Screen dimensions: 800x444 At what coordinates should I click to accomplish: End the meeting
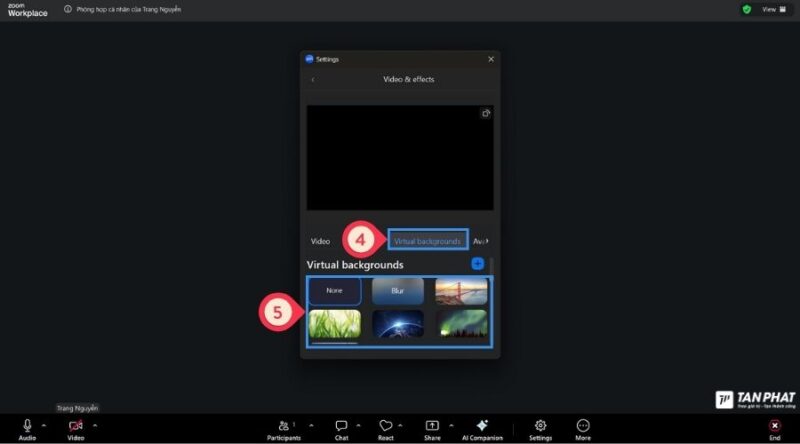(774, 427)
